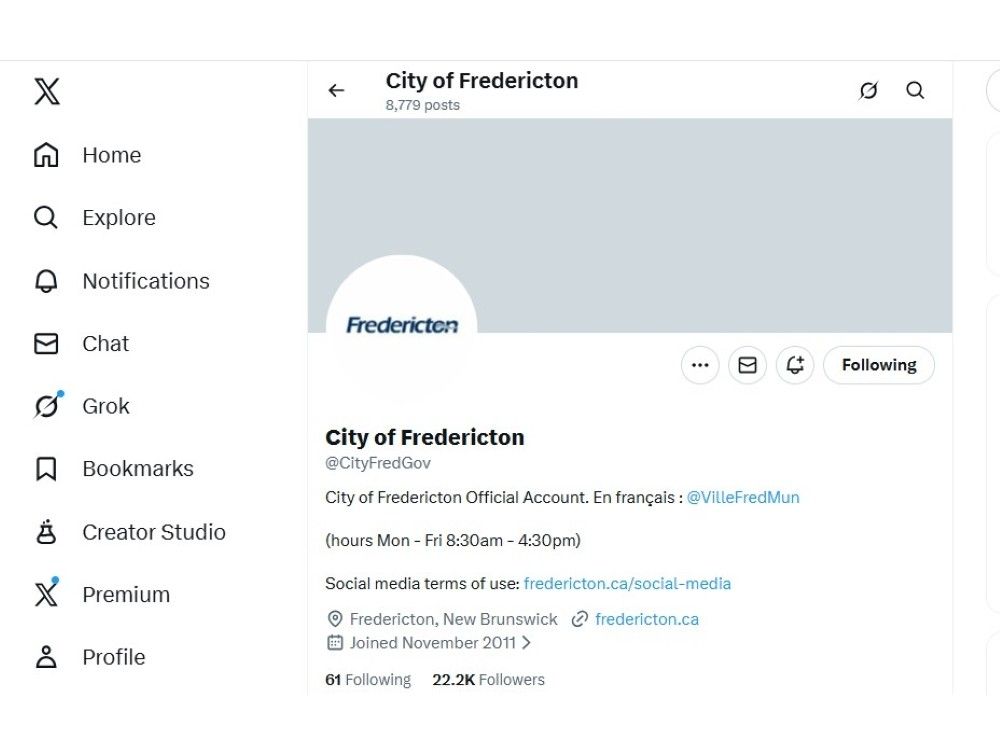Click the Grok icon in the profile header
This screenshot has height=750, width=1000.
point(868,90)
